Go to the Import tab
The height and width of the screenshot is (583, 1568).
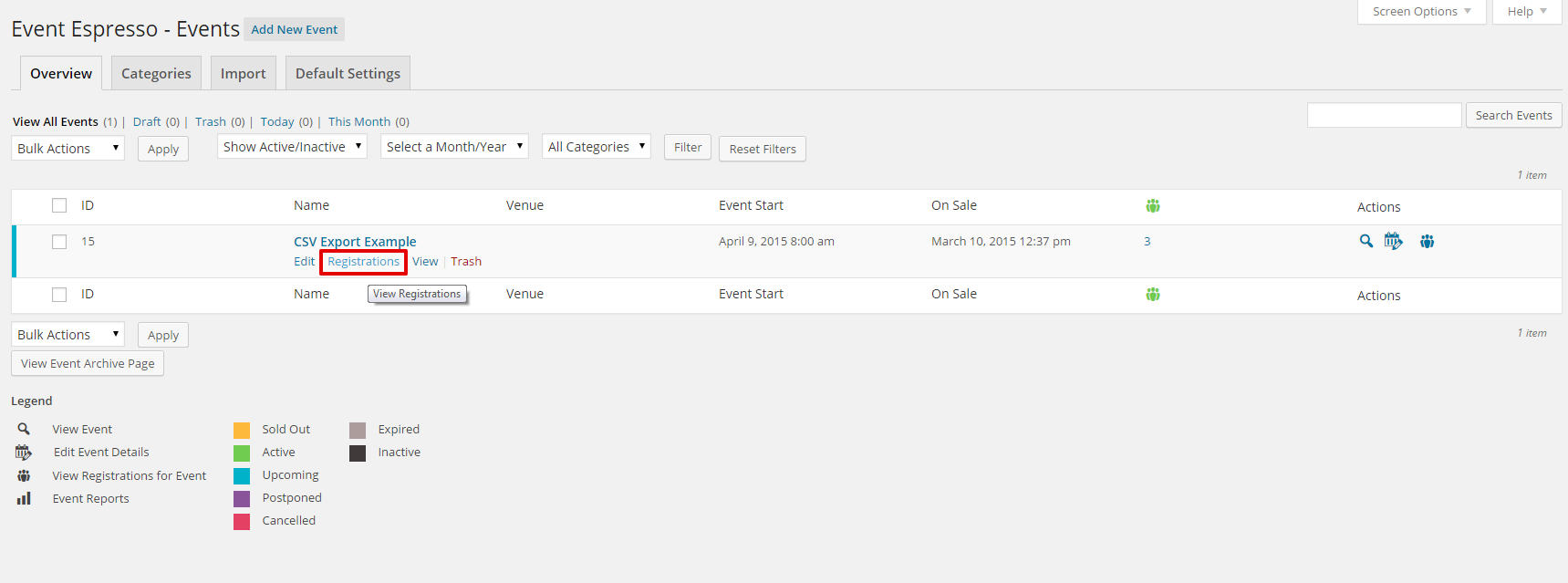pos(243,73)
